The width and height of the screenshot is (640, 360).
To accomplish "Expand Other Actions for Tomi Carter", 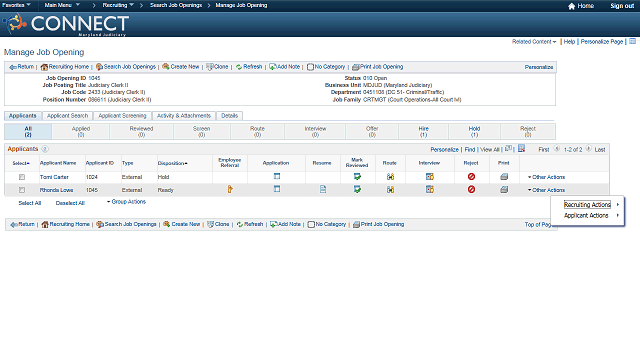I will tap(546, 177).
